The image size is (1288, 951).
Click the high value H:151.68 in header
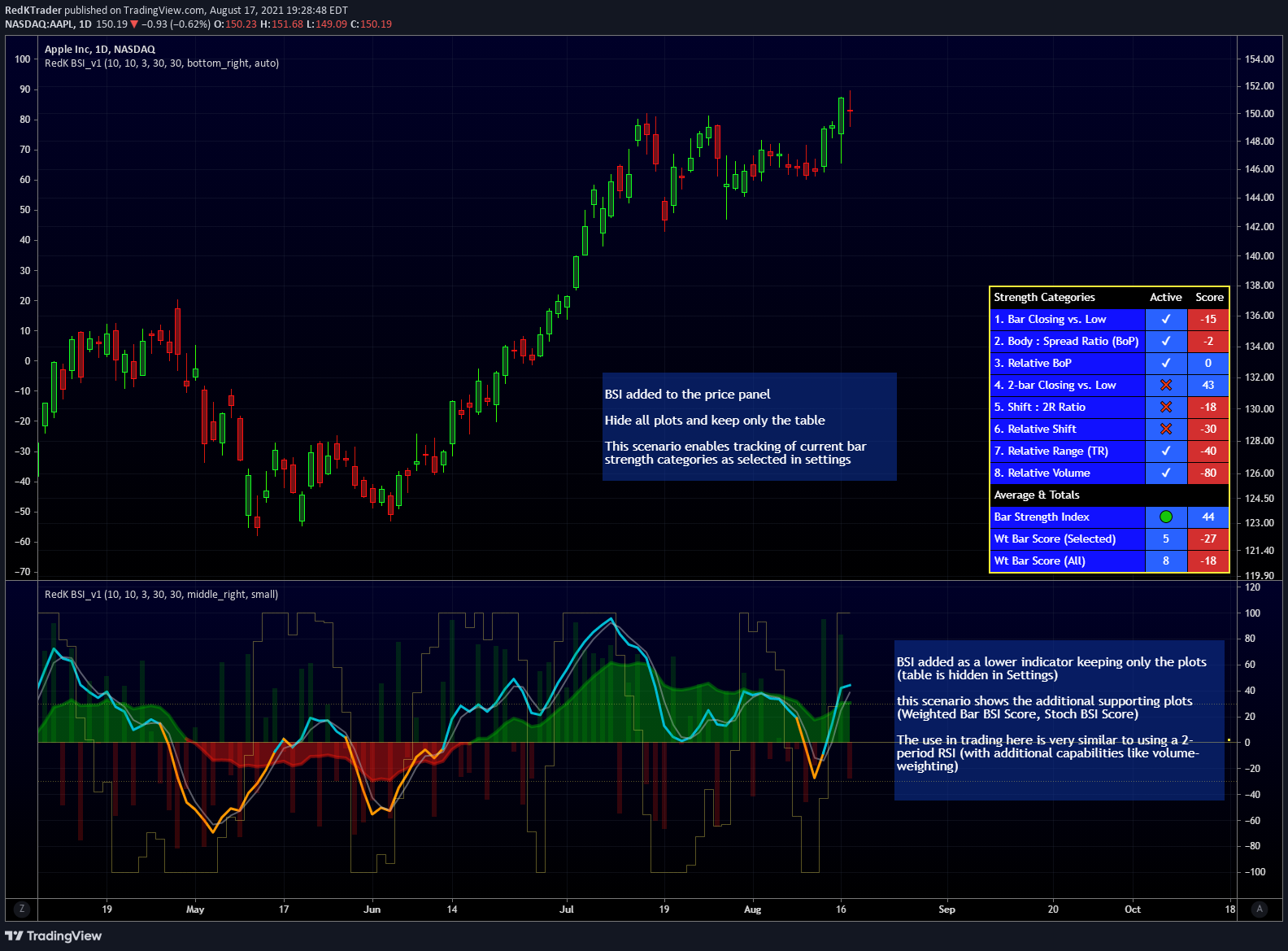281,24
